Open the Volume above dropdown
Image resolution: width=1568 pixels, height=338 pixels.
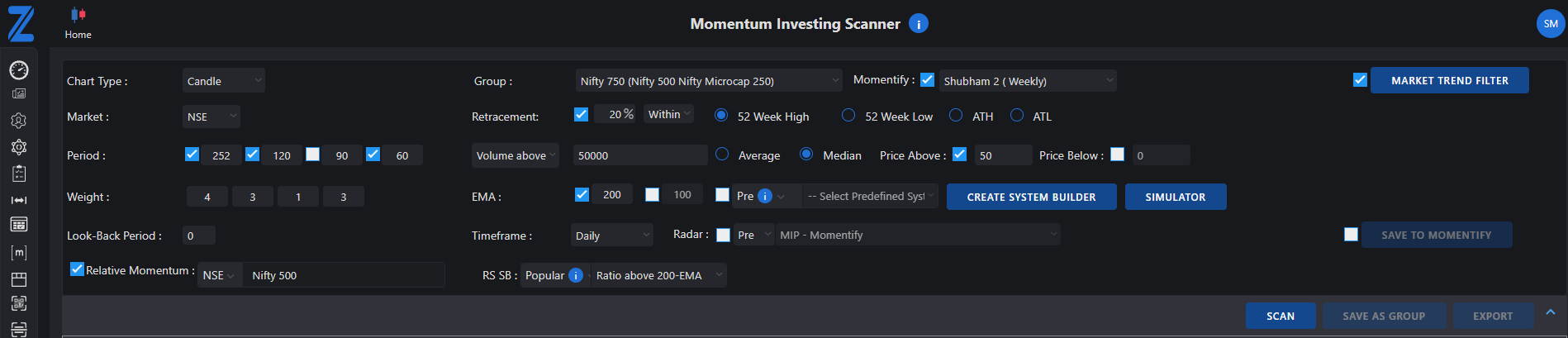click(x=516, y=155)
